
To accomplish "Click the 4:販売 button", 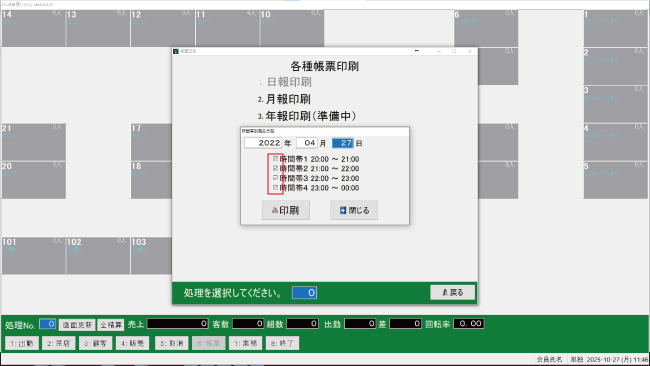I will coord(132,343).
